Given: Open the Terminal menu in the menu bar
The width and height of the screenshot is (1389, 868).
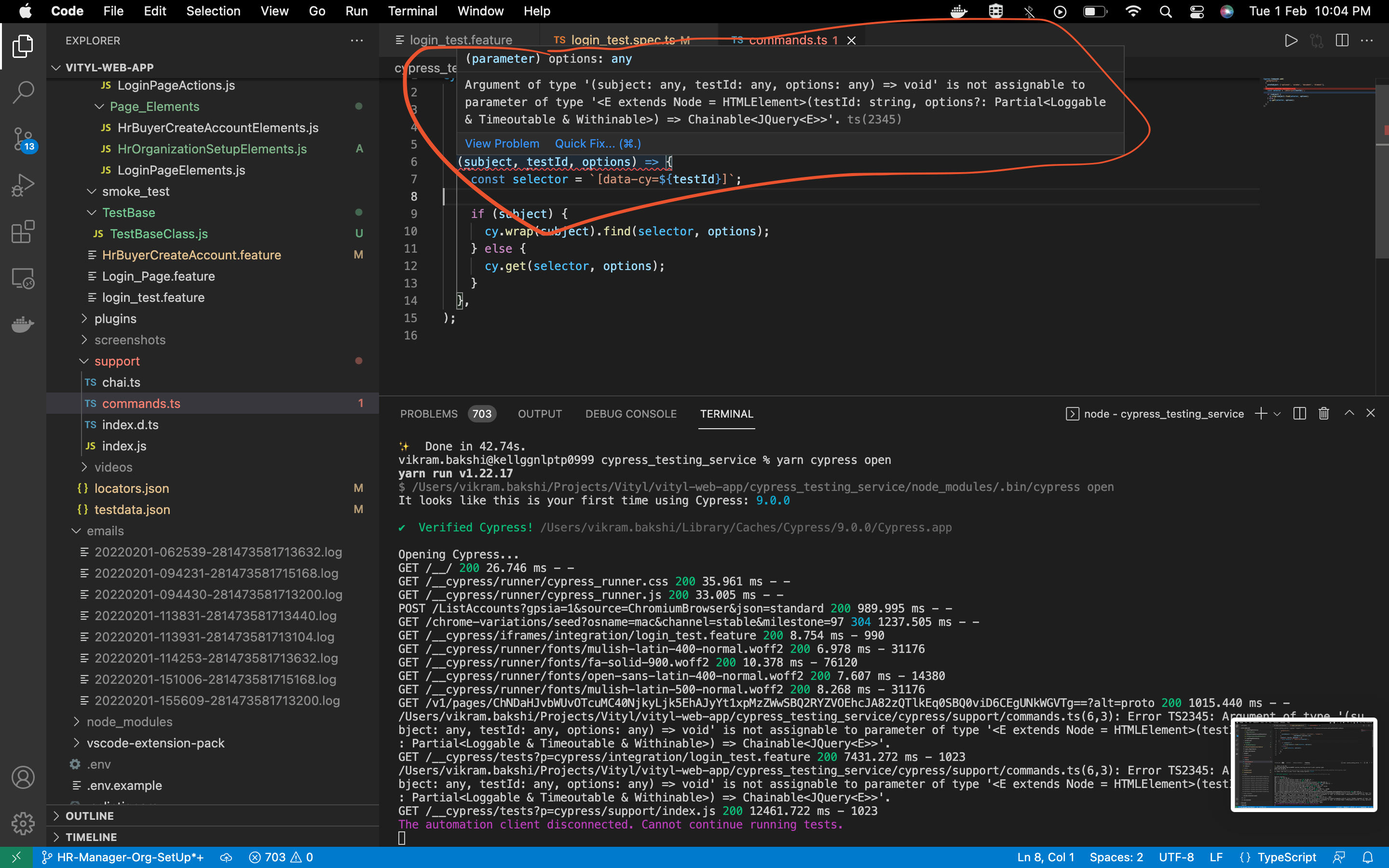Looking at the screenshot, I should (412, 11).
